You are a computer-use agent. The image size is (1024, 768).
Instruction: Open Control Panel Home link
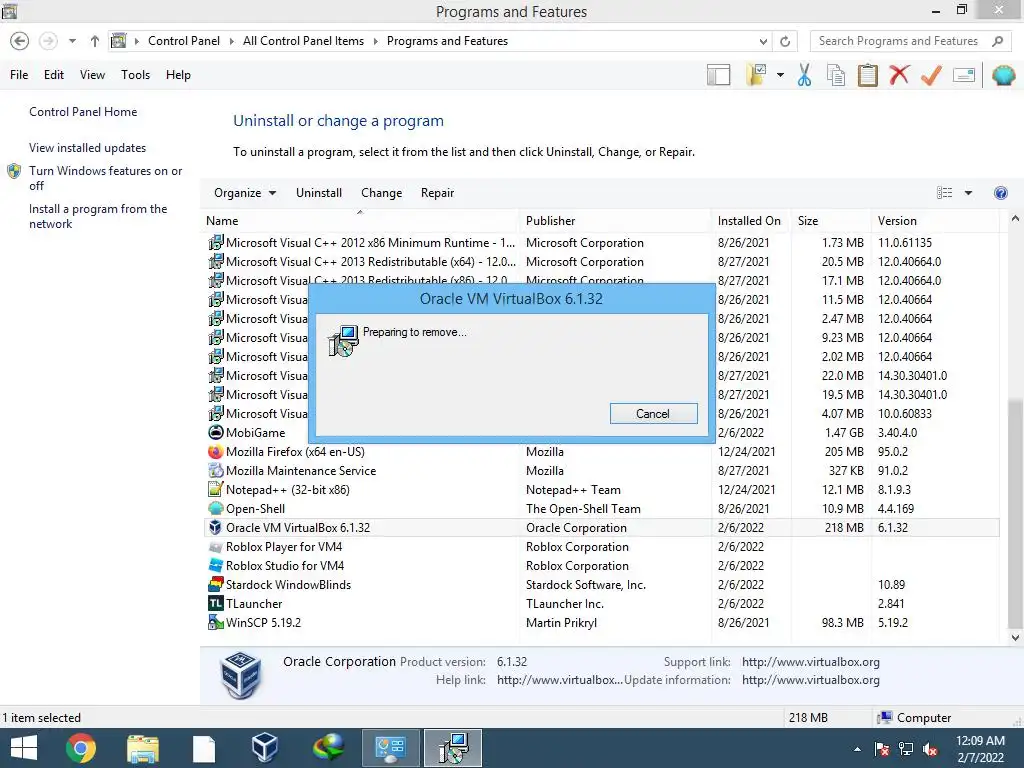83,112
